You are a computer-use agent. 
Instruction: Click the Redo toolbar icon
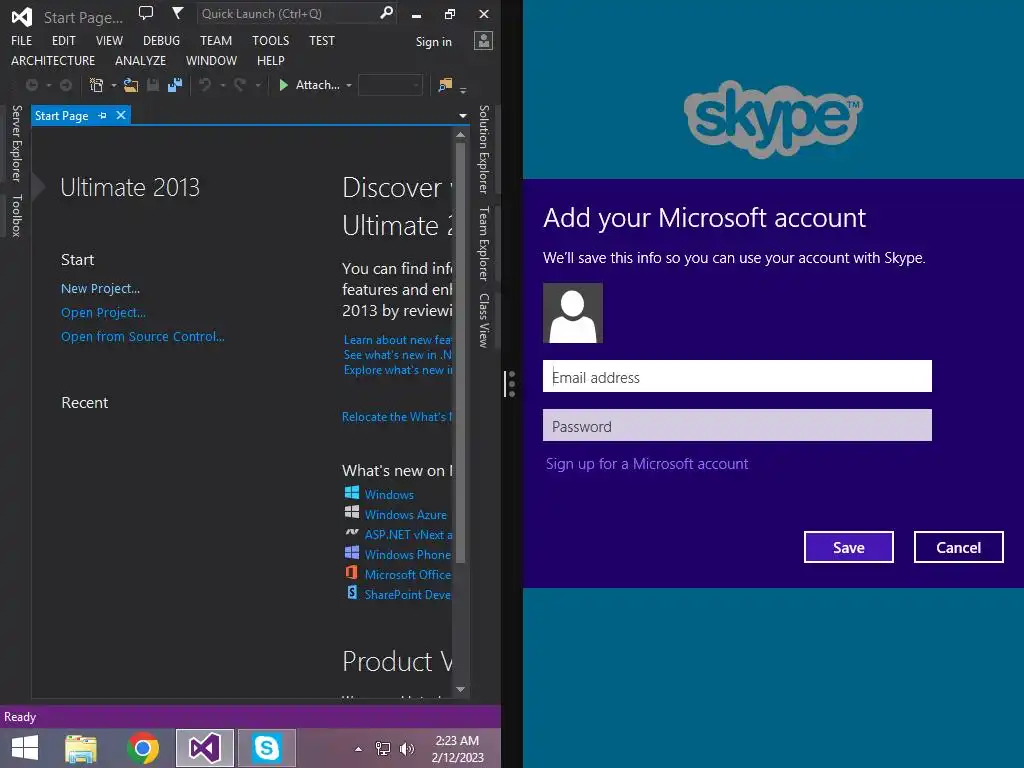point(240,85)
